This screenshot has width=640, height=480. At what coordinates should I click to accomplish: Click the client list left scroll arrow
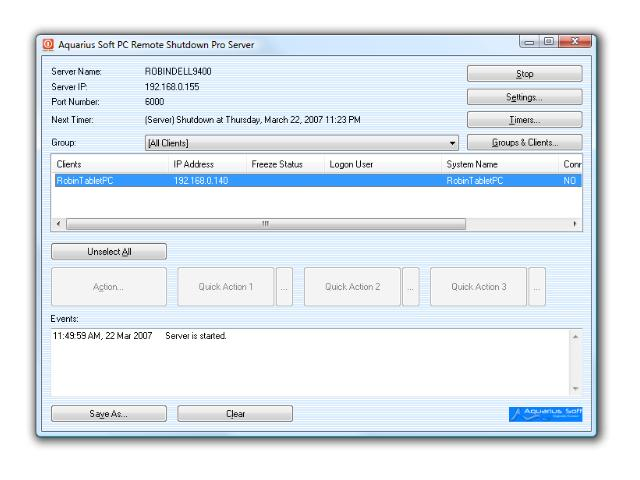pos(58,224)
